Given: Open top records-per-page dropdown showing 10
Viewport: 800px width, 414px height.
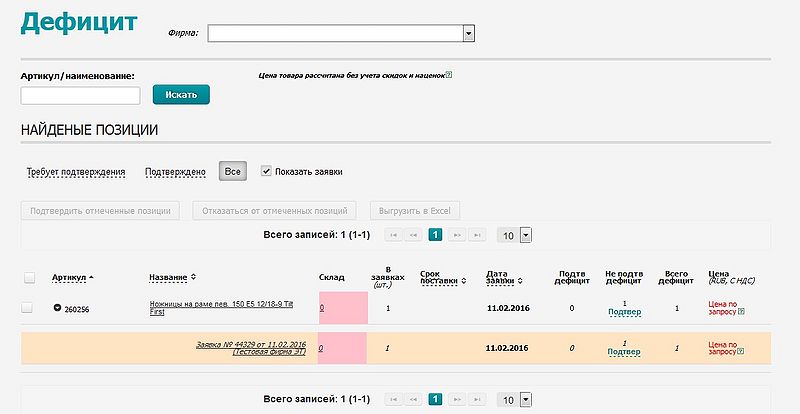Looking at the screenshot, I should [516, 235].
